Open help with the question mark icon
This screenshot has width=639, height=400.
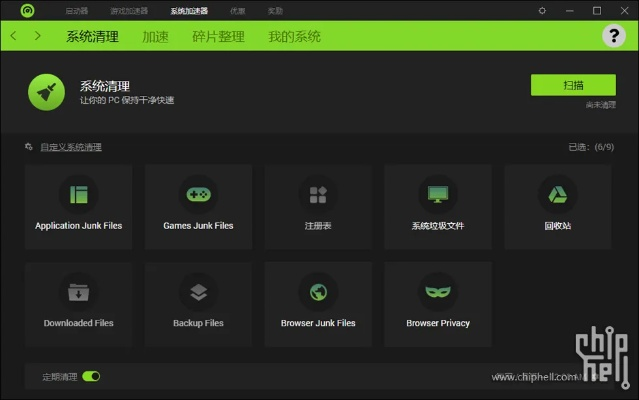tap(614, 36)
